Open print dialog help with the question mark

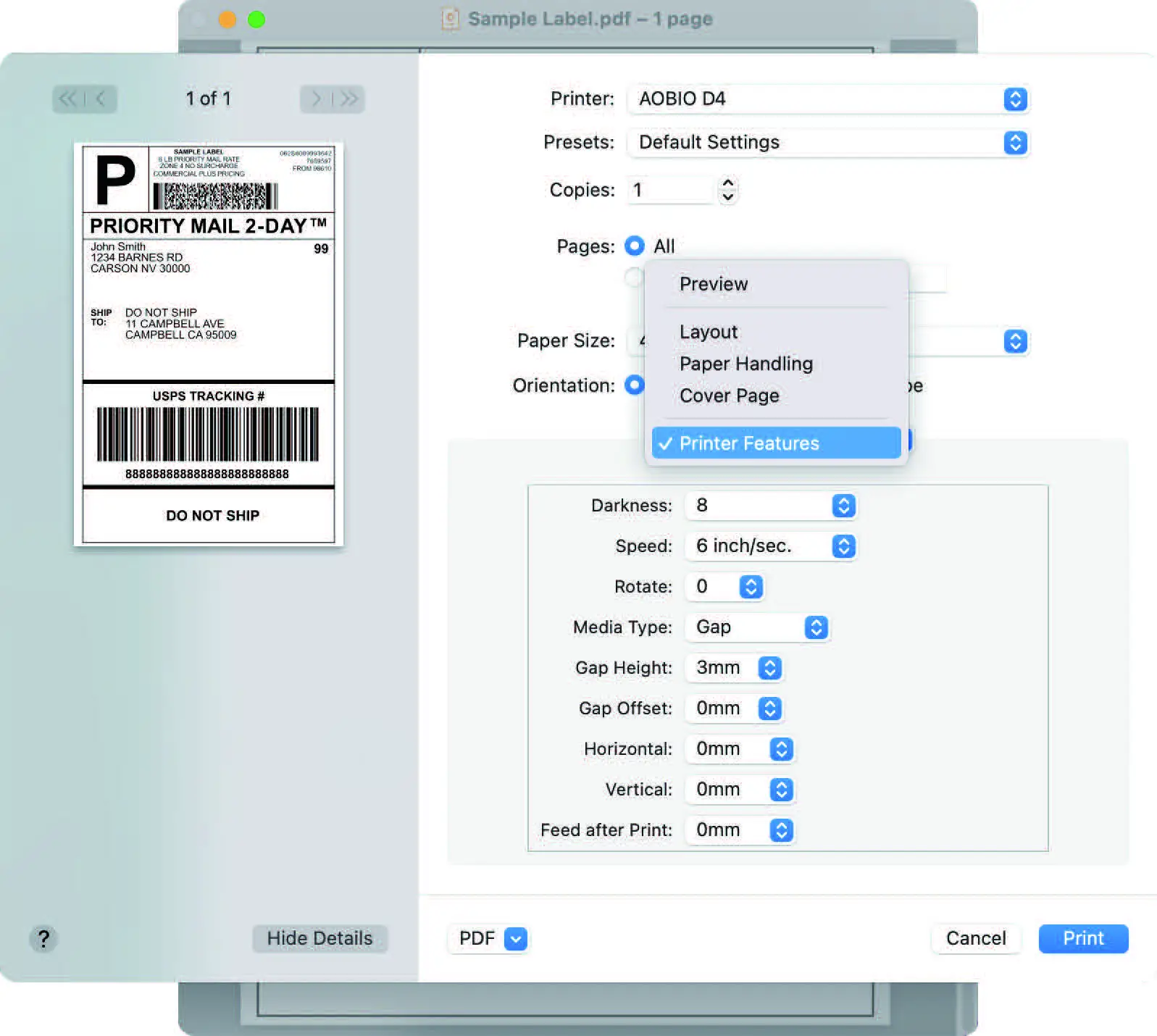(43, 939)
